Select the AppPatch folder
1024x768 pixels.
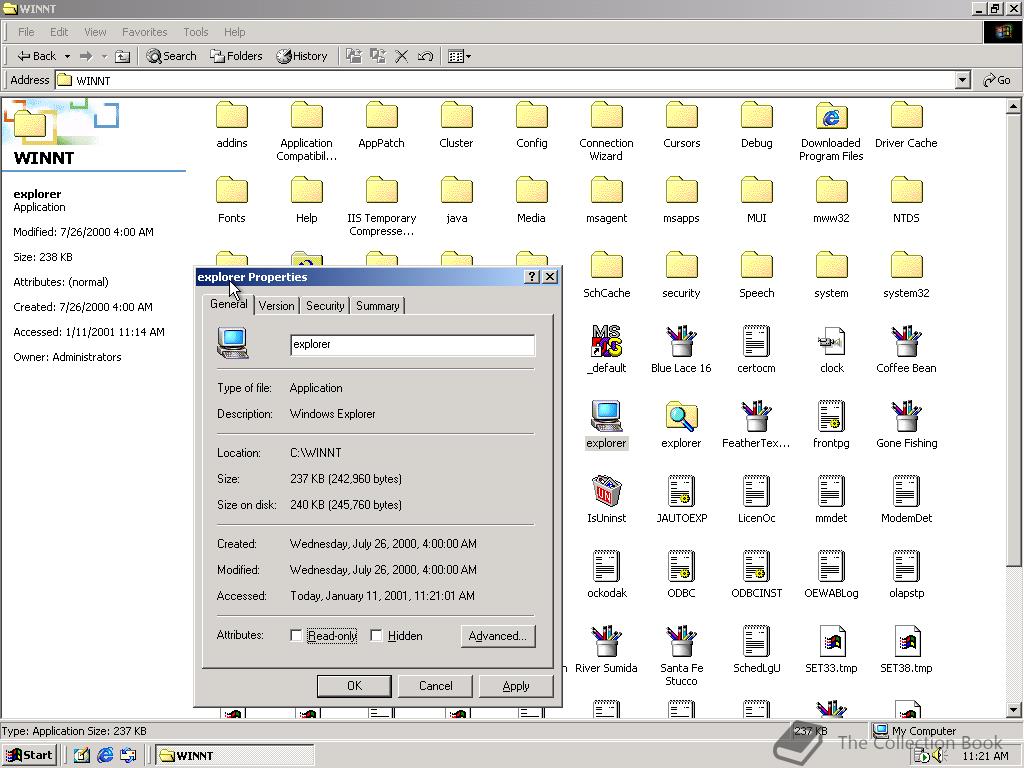pyautogui.click(x=381, y=125)
